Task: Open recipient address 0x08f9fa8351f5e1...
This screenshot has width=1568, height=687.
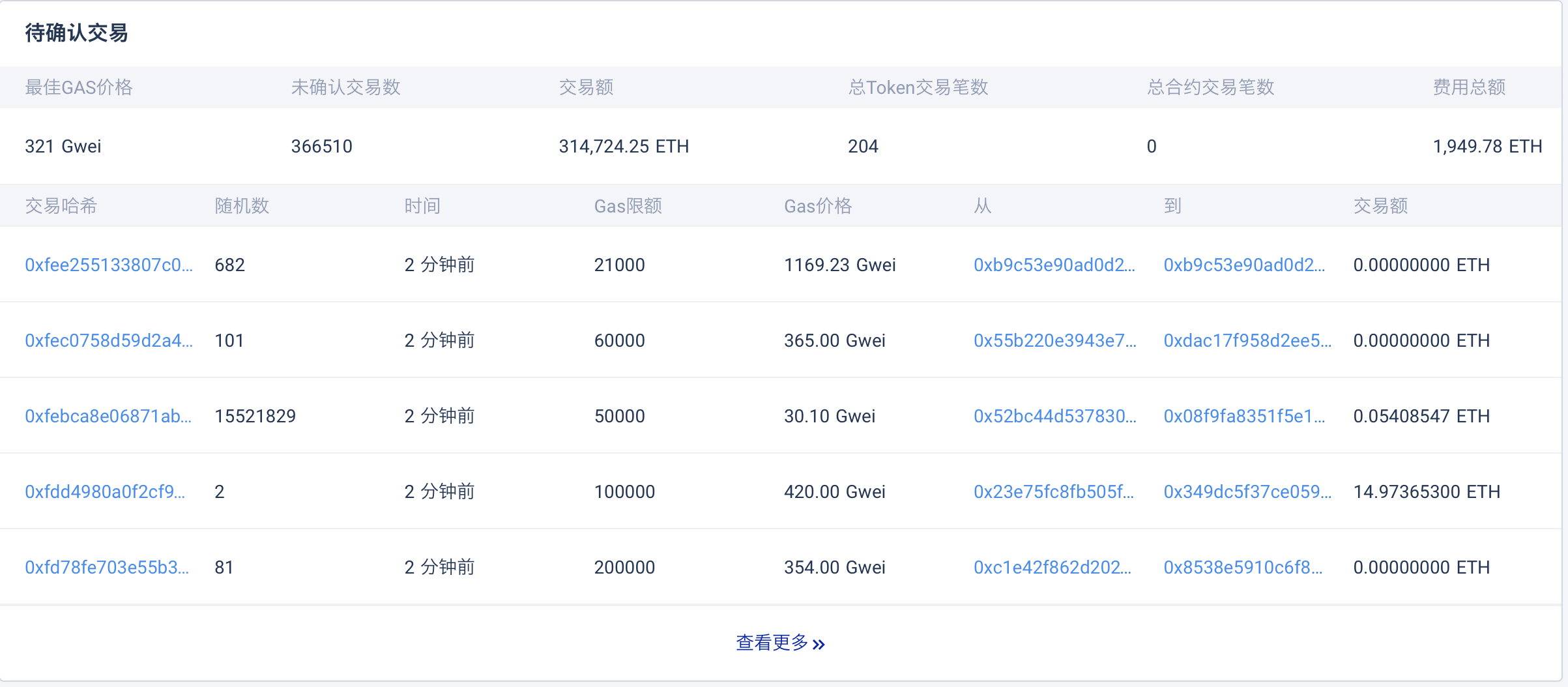Action: [x=1244, y=416]
